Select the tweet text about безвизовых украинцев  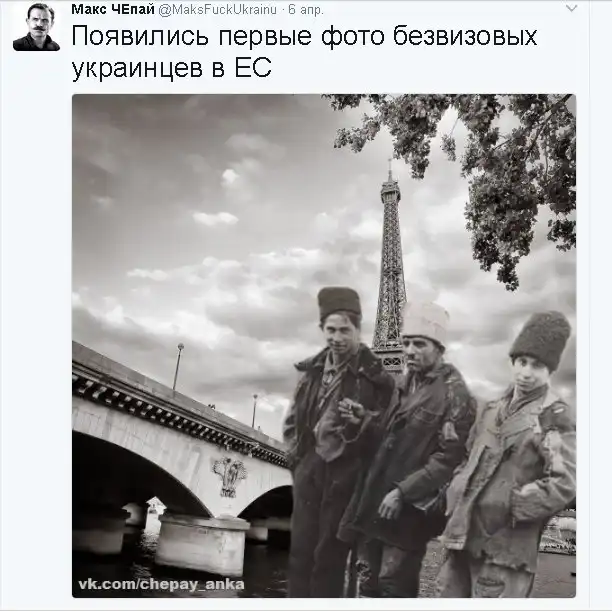pos(304,52)
